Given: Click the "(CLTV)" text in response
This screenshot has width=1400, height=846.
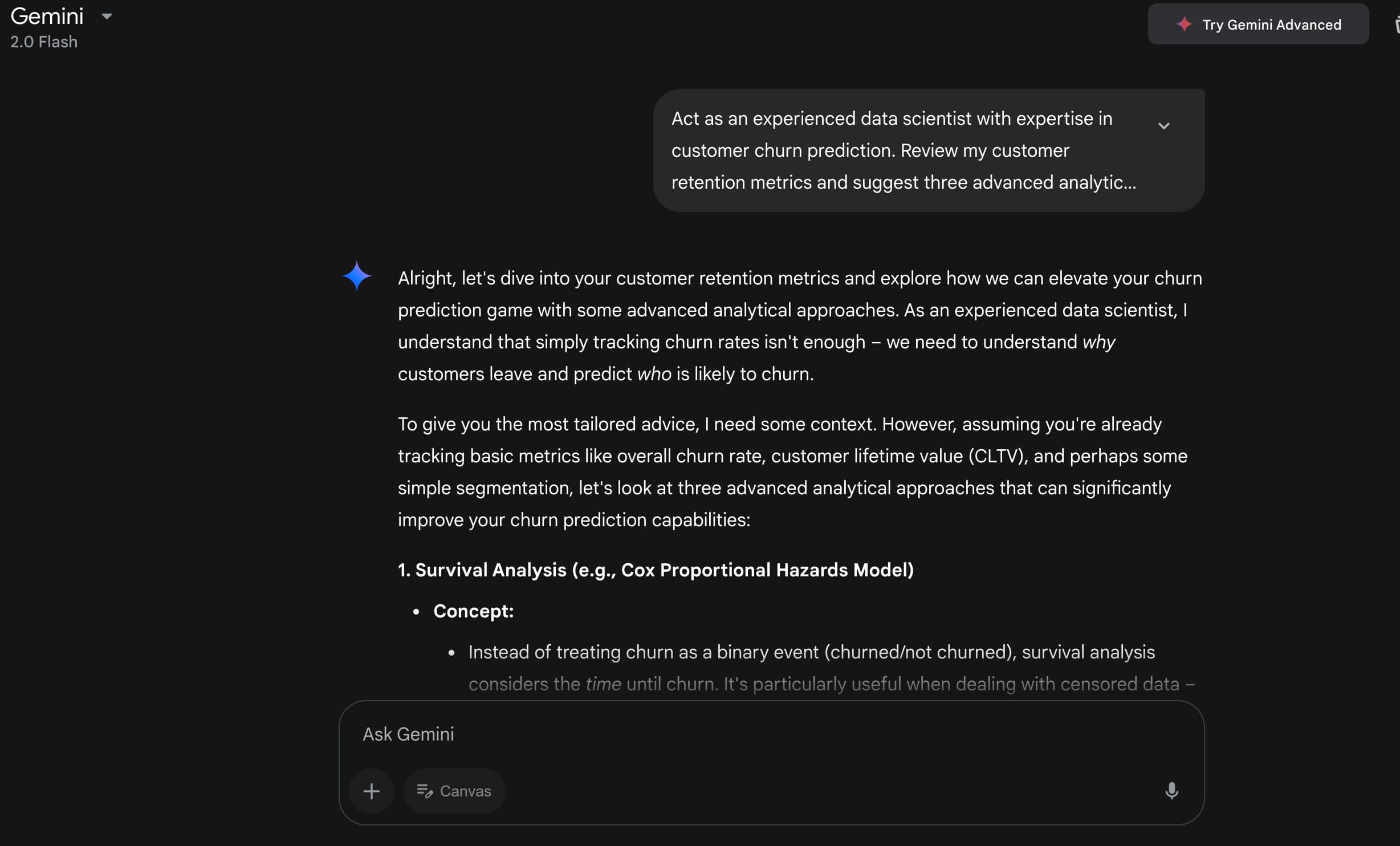Looking at the screenshot, I should pos(998,456).
